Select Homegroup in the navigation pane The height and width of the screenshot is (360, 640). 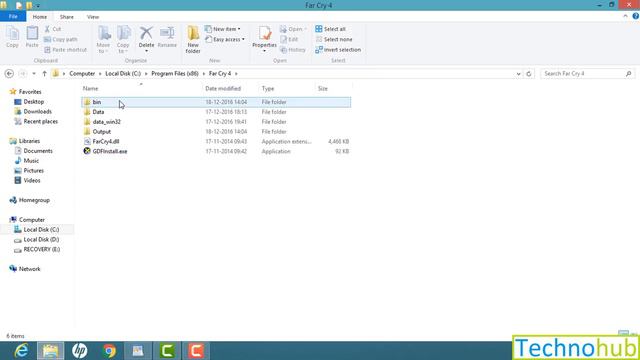coord(29,200)
